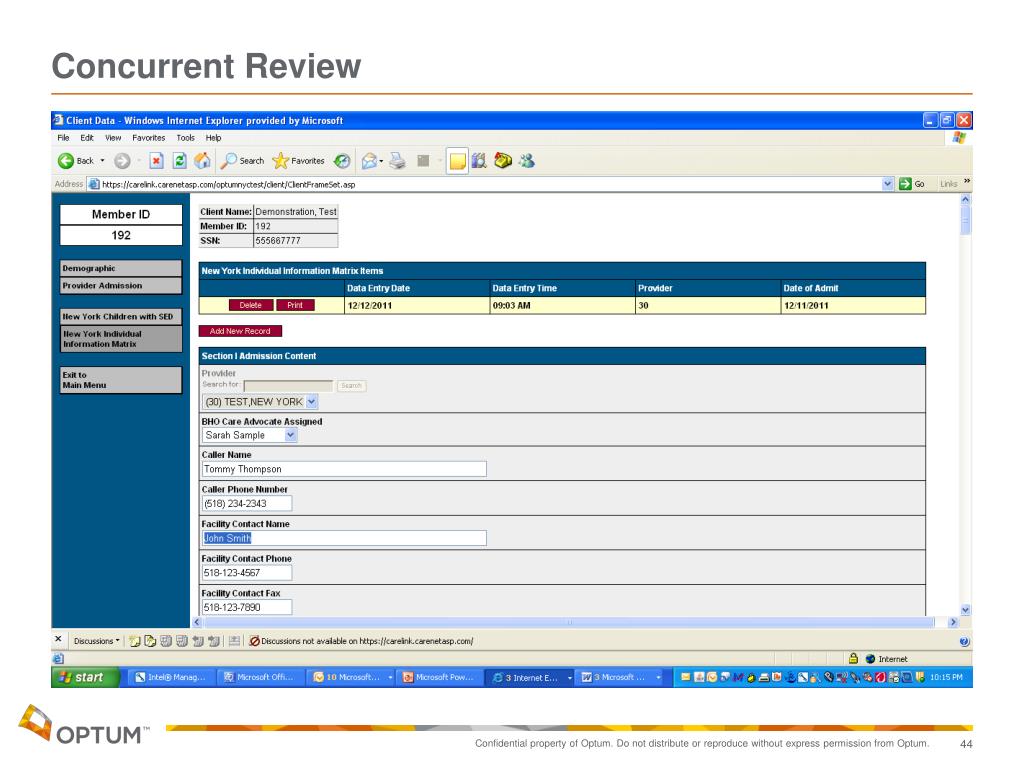Image resolution: width=1024 pixels, height=768 pixels.
Task: Click the printer icon in browser toolbar
Action: click(397, 161)
